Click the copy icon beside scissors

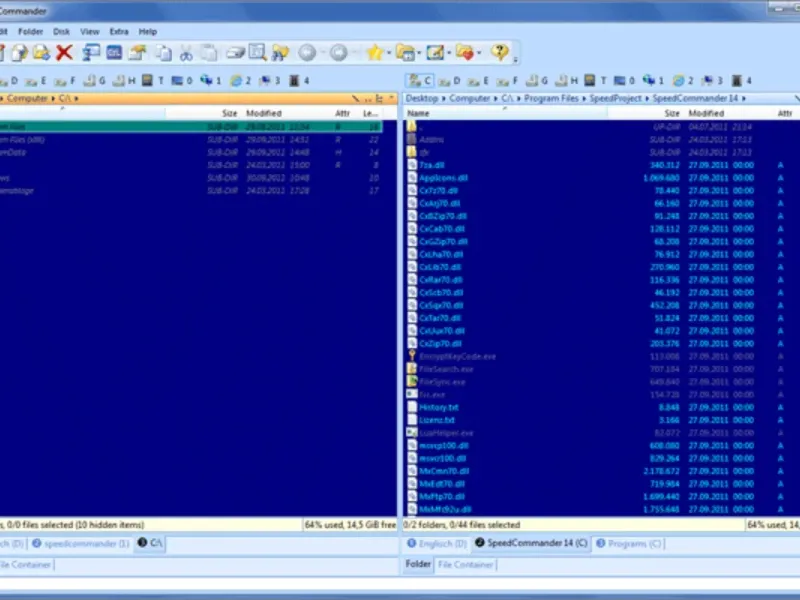click(x=163, y=53)
